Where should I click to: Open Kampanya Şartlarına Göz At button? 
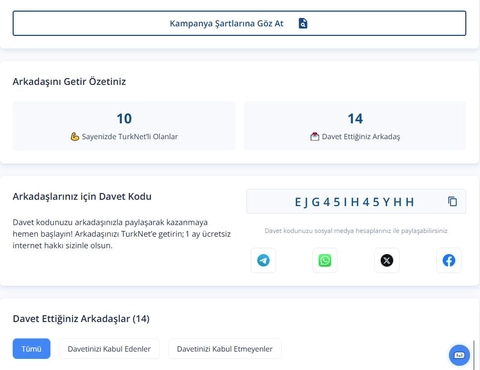pos(239,23)
